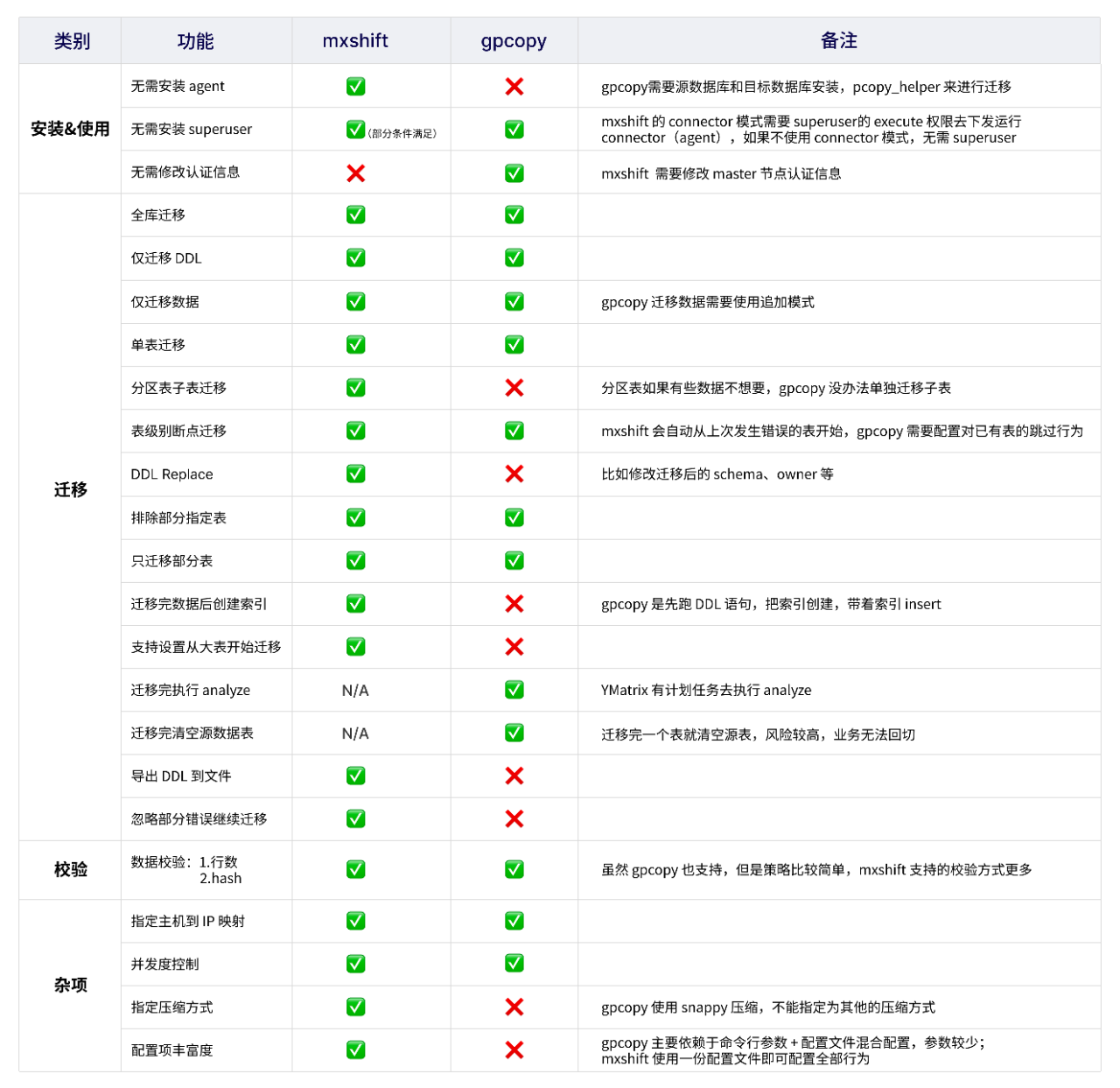Screen dimensions: 1120x1088
Task: Click the 备注 column header
Action: pyautogui.click(x=839, y=41)
